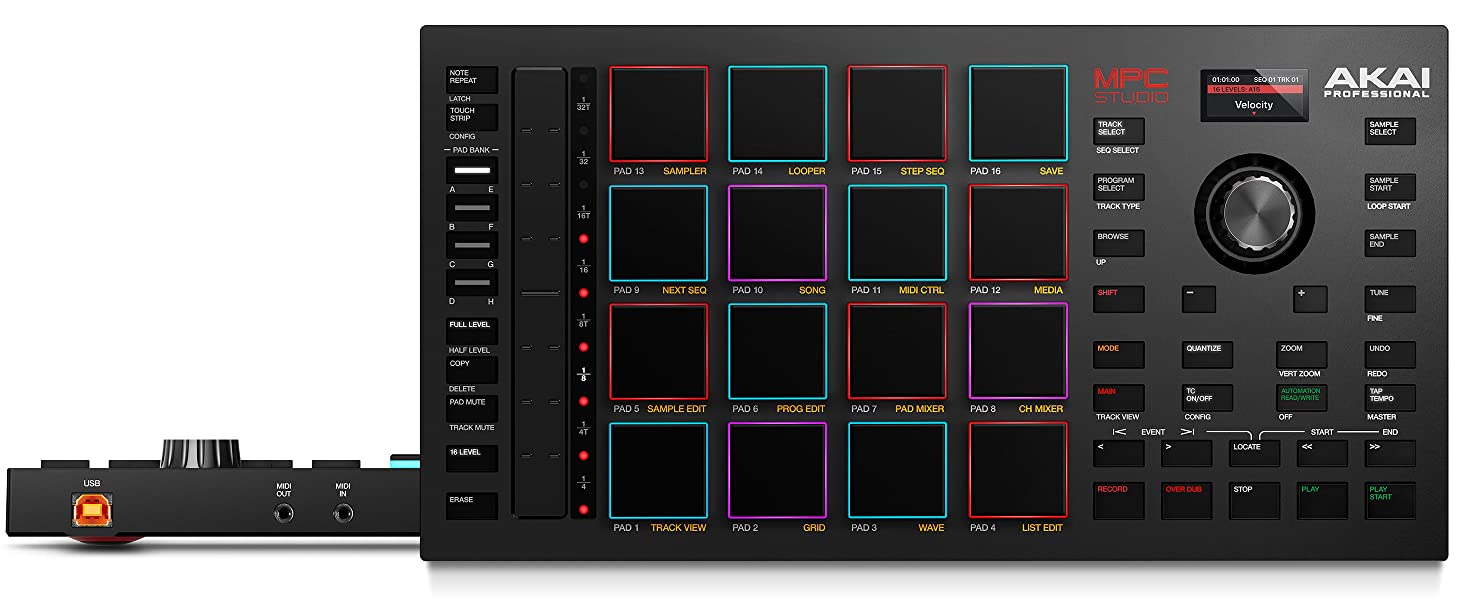The width and height of the screenshot is (1464, 600).
Task: Hit Pad 3 labeled WAVE
Action: 897,470
